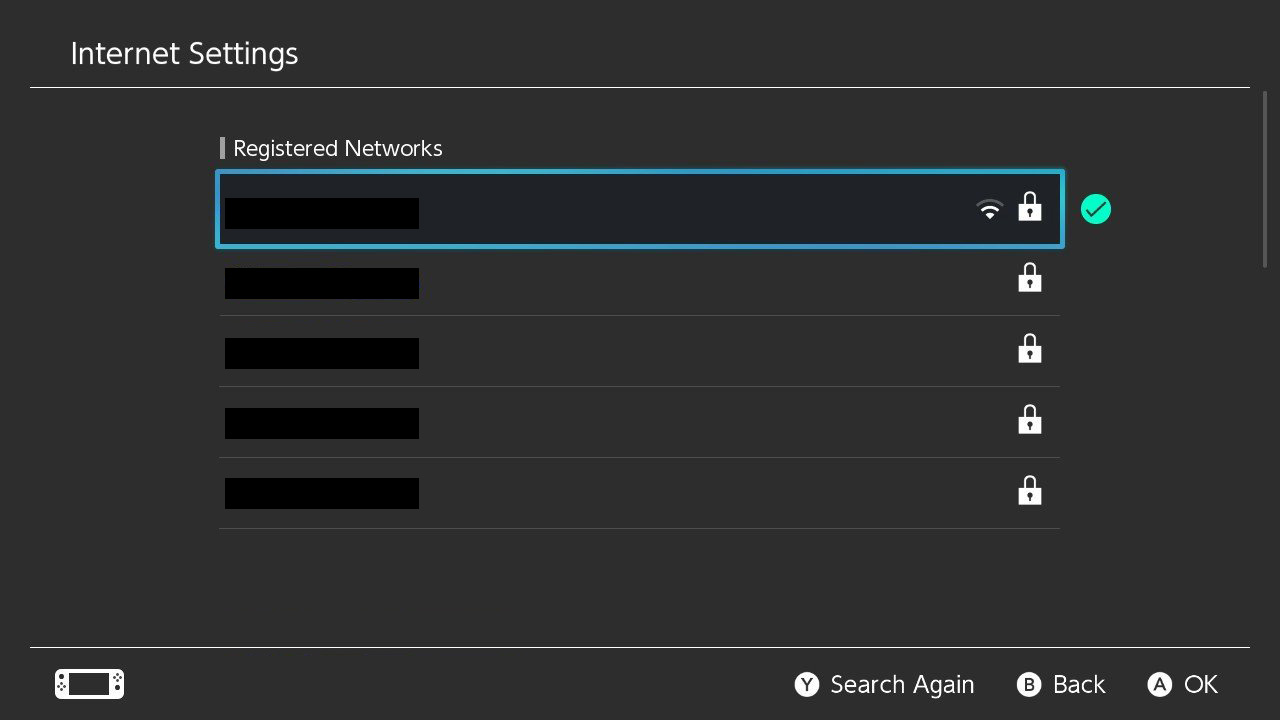Select the second registered network's redacted name
1280x720 pixels.
[x=322, y=283]
